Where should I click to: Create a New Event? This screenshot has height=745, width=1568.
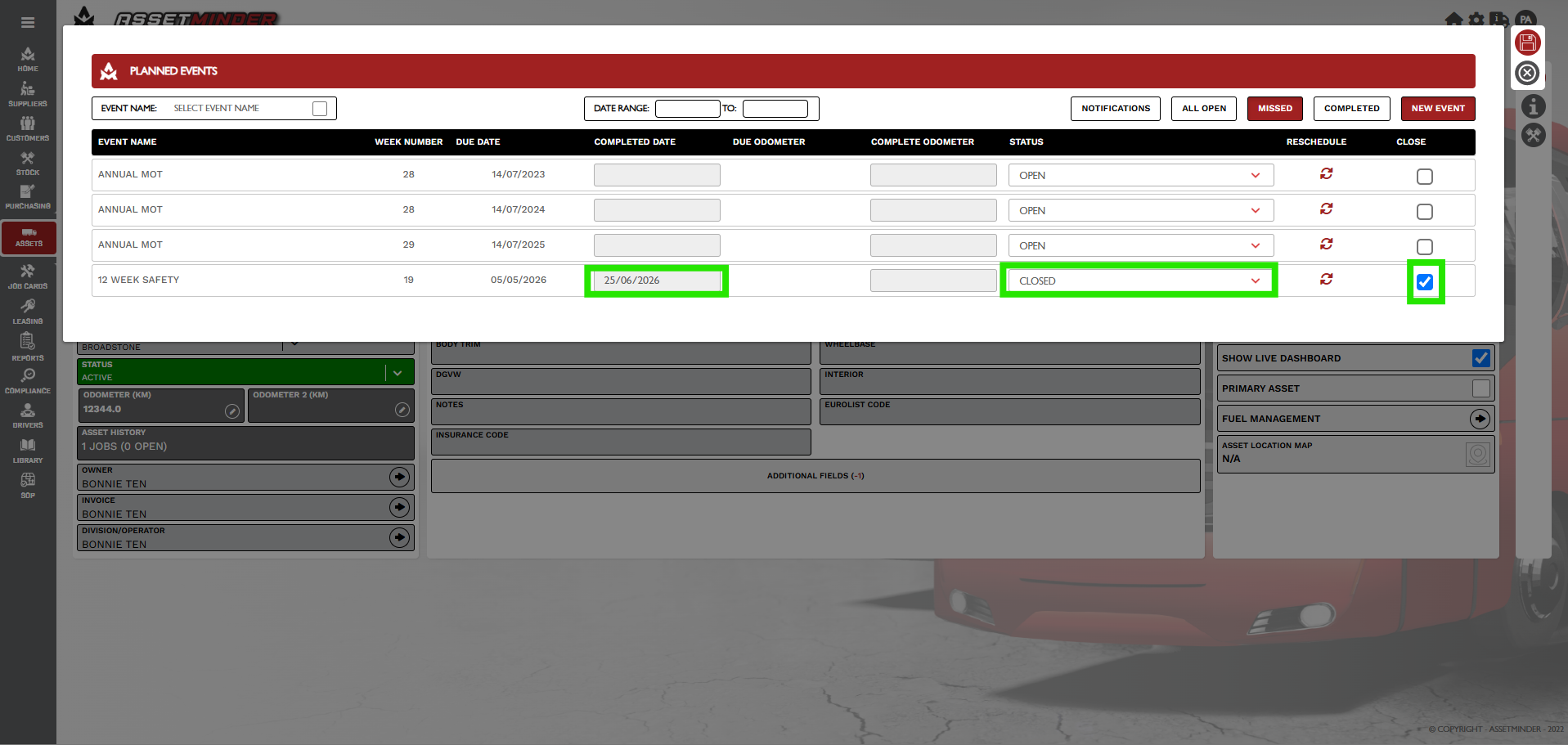[1437, 108]
